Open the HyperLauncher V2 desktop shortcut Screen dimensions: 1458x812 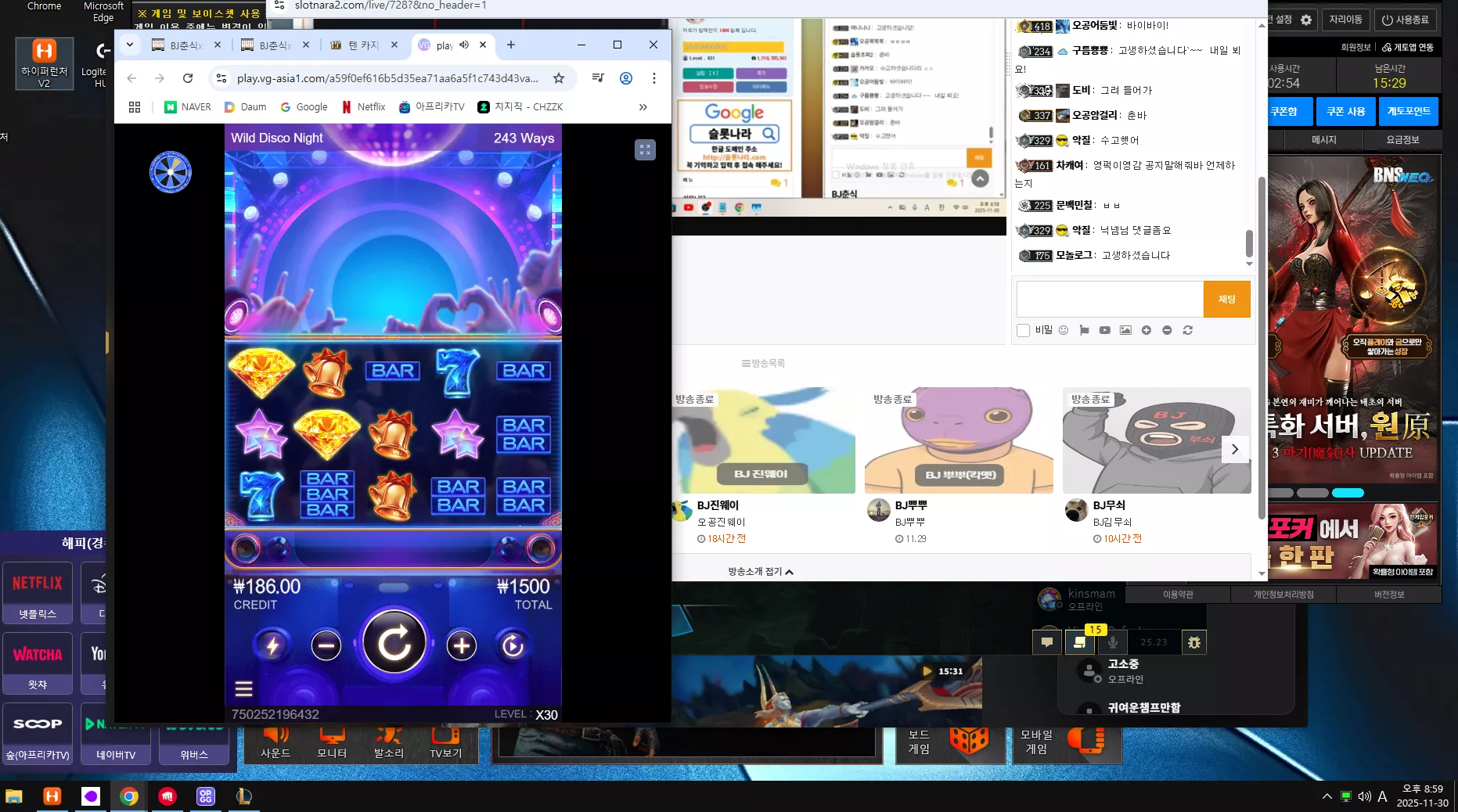(45, 63)
